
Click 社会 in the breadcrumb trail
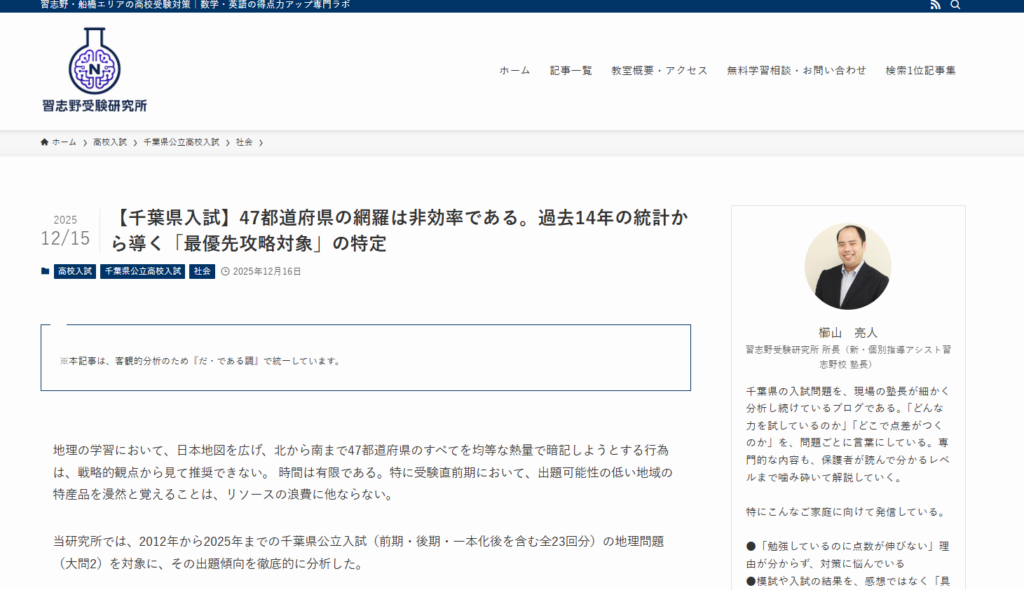point(244,142)
